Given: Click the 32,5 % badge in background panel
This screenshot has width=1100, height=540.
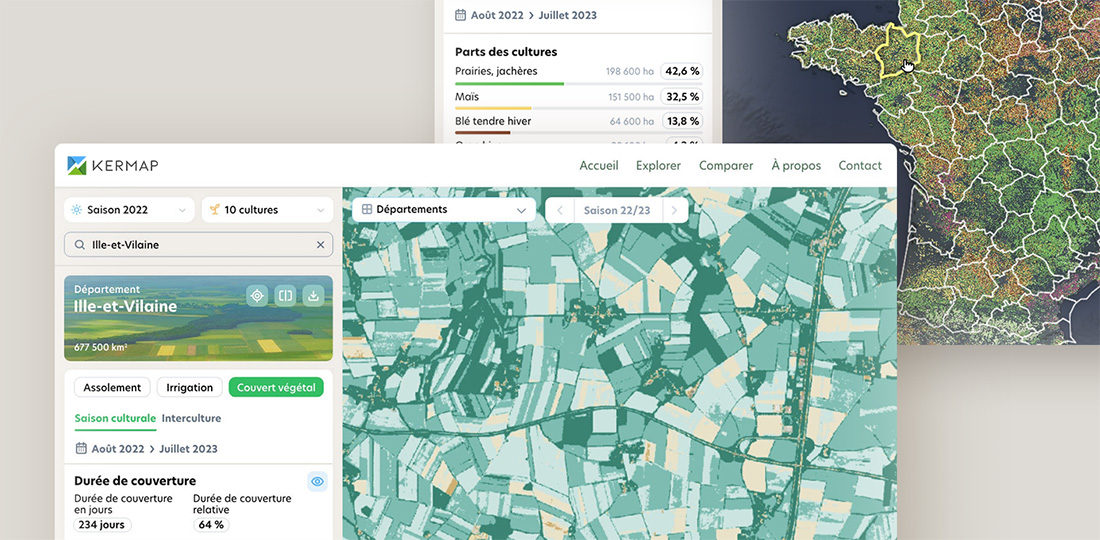Looking at the screenshot, I should tap(683, 97).
